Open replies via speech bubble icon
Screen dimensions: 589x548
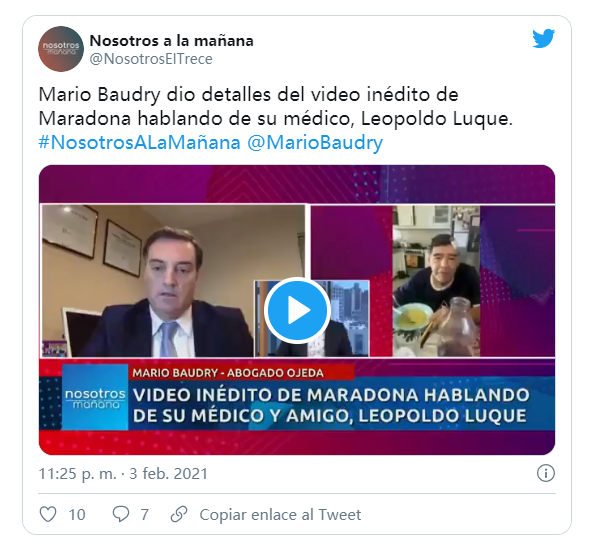[x=121, y=514]
